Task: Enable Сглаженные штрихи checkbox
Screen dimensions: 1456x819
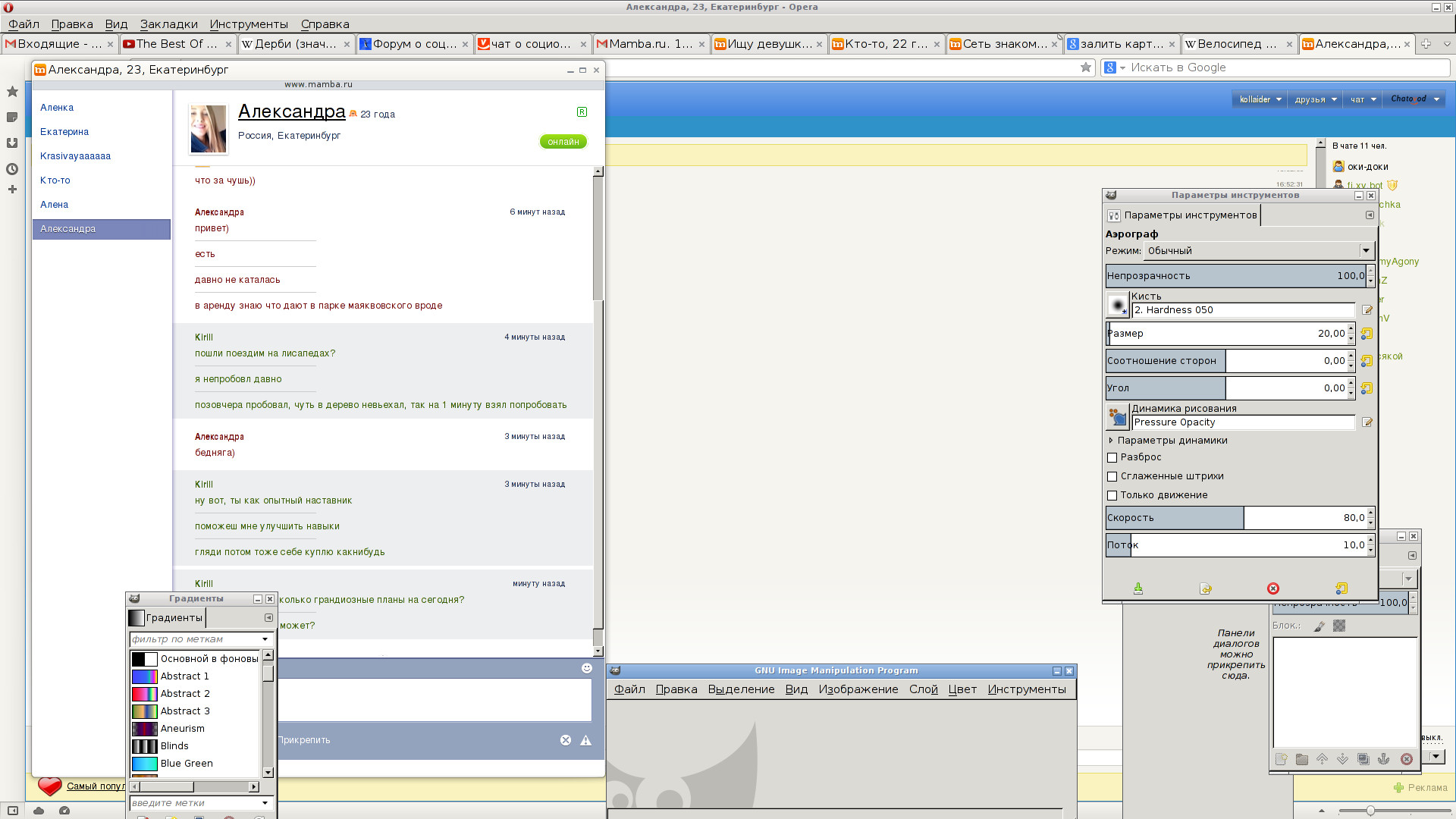Action: pyautogui.click(x=1112, y=476)
